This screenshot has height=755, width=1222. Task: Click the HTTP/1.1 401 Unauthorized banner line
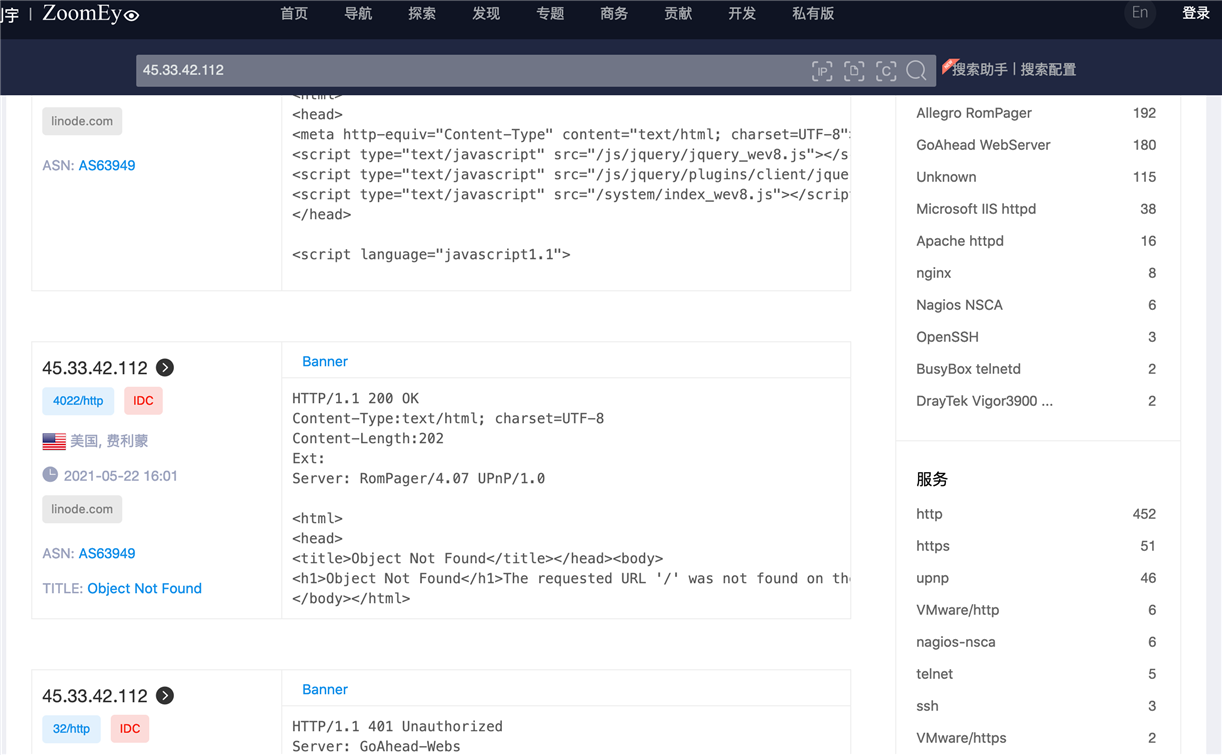[397, 726]
